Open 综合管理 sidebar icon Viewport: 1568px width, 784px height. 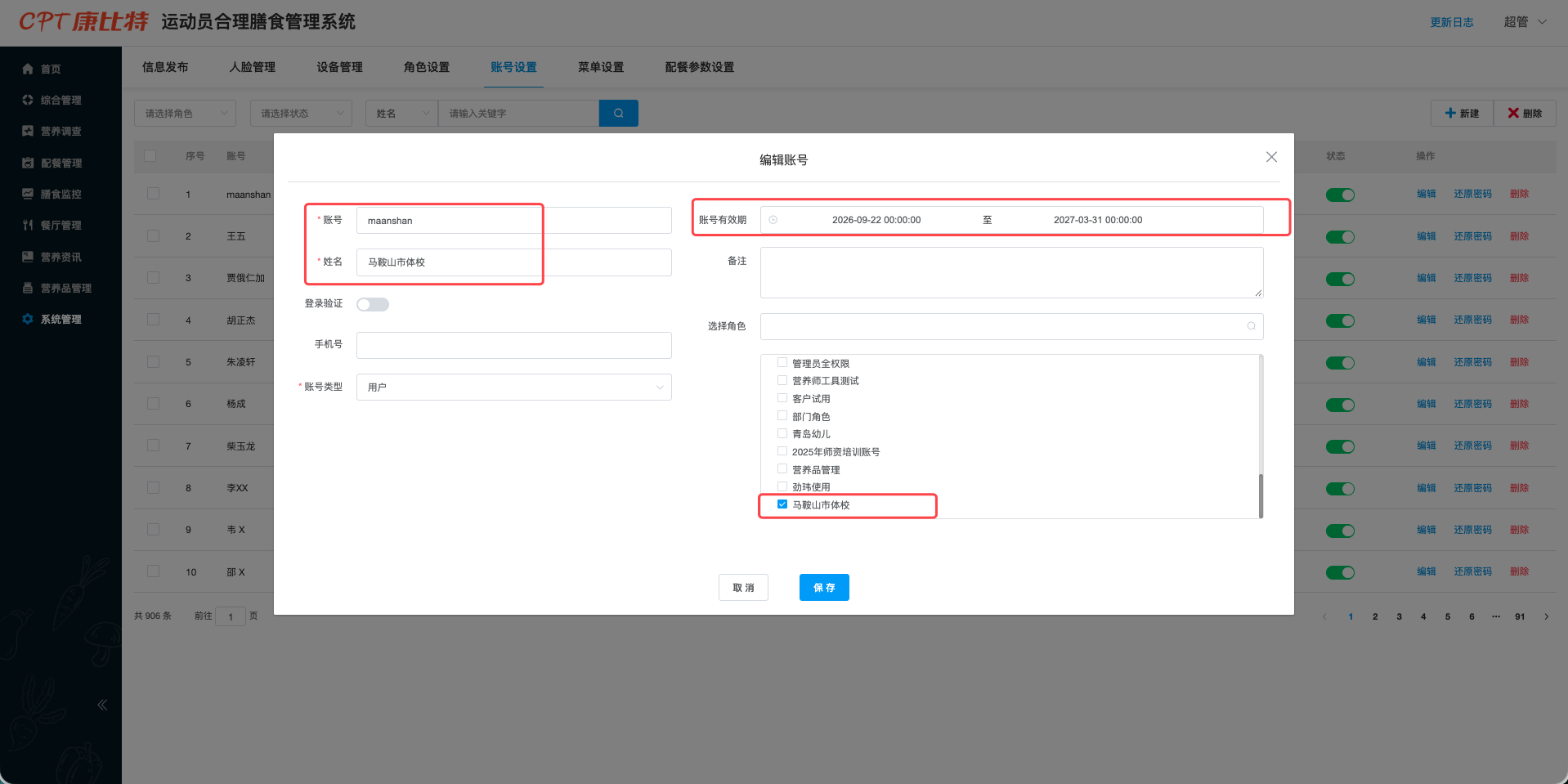(x=28, y=100)
